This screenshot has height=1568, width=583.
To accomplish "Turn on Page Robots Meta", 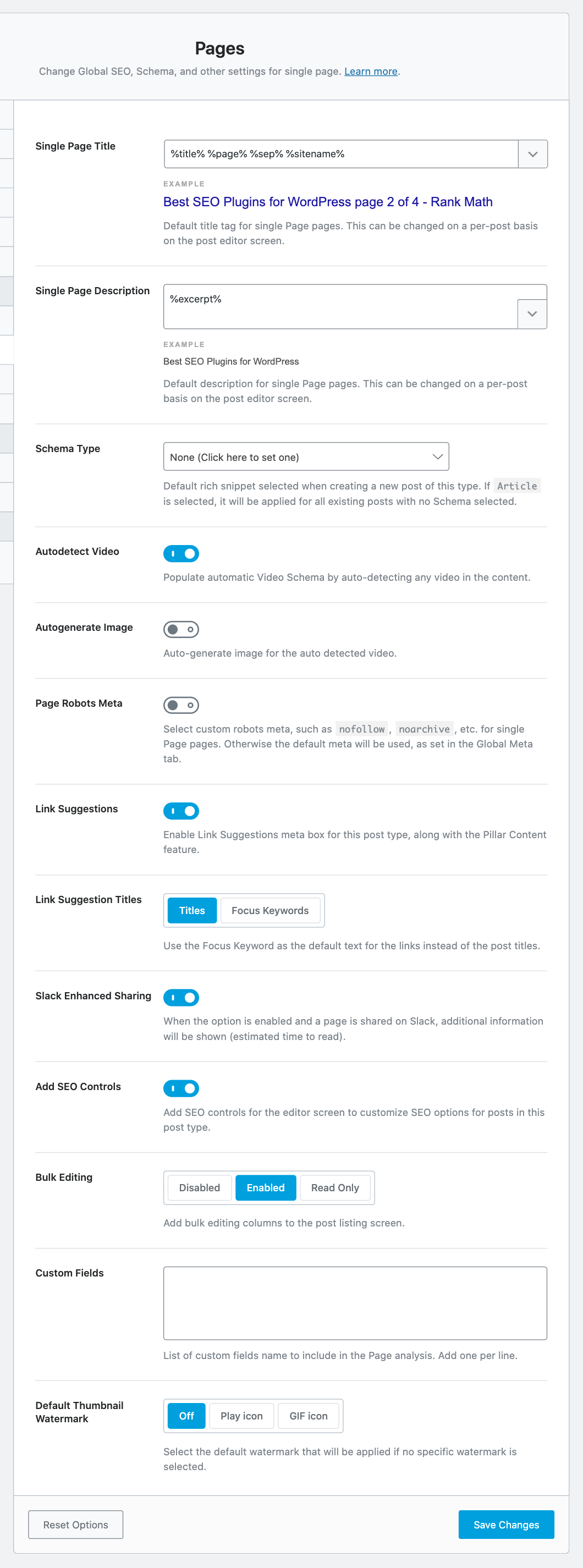I will point(181,705).
